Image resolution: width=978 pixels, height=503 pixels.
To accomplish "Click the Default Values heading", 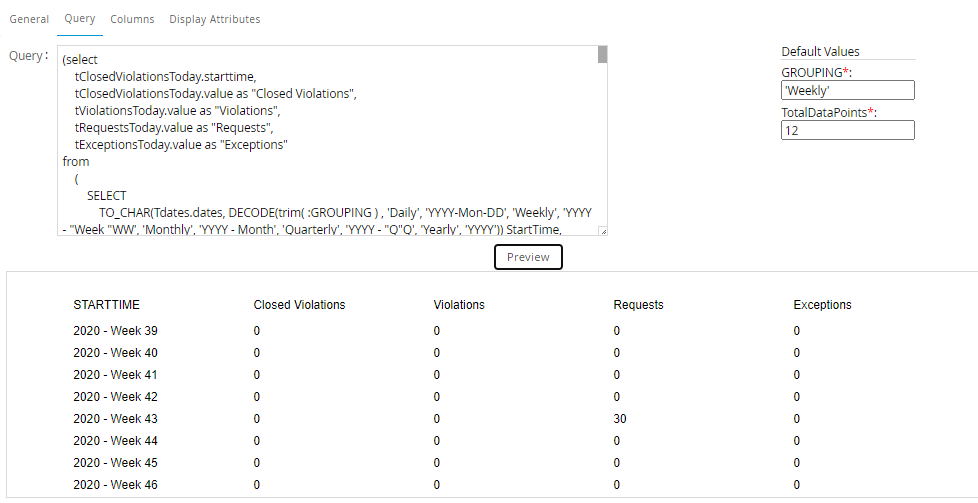I will 820,52.
